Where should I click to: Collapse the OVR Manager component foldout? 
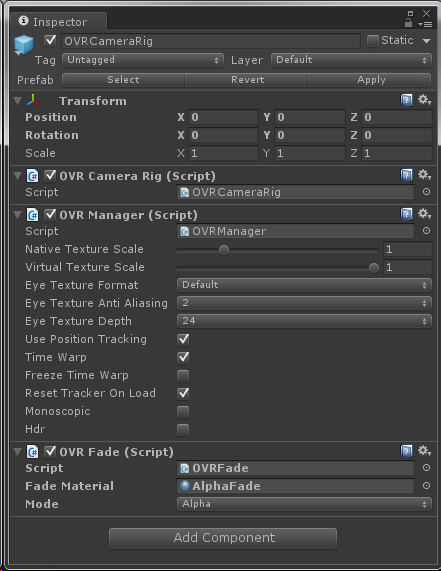(17, 214)
